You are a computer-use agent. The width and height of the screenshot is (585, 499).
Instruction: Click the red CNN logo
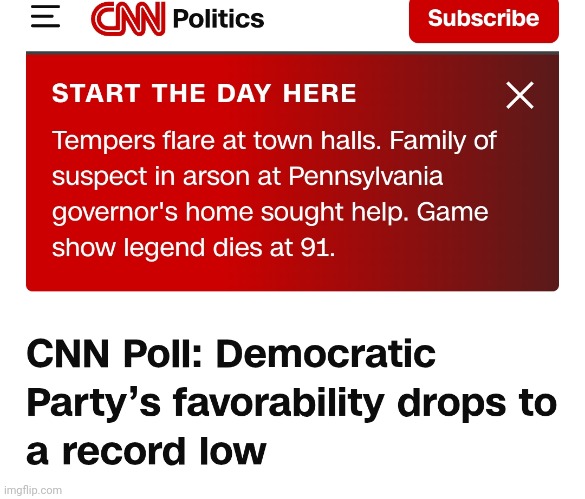128,18
